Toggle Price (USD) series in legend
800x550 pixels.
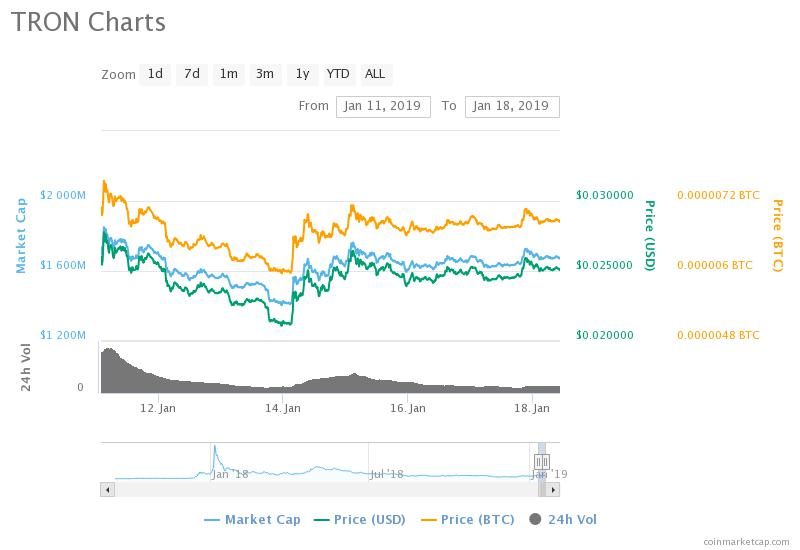(360, 520)
